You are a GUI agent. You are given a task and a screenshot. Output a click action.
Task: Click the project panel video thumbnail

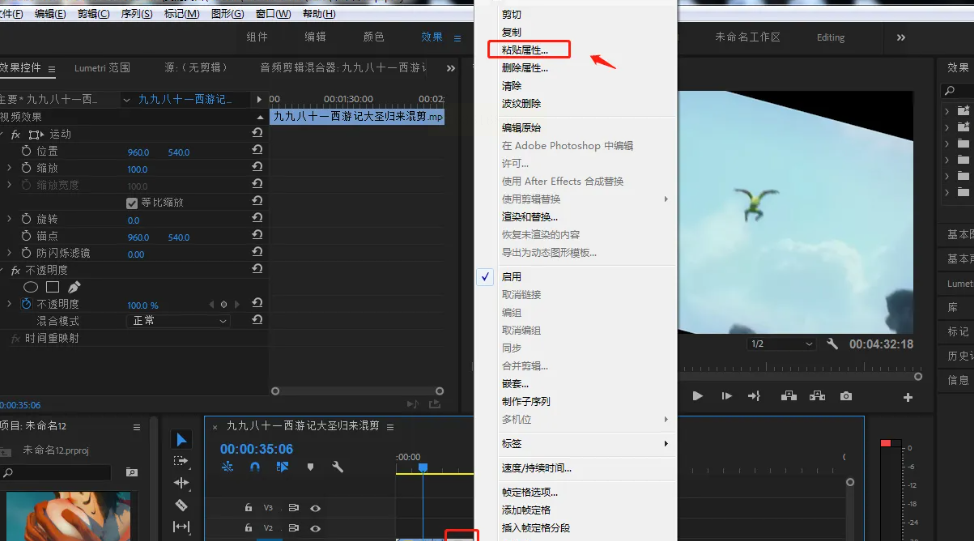pyautogui.click(x=68, y=516)
